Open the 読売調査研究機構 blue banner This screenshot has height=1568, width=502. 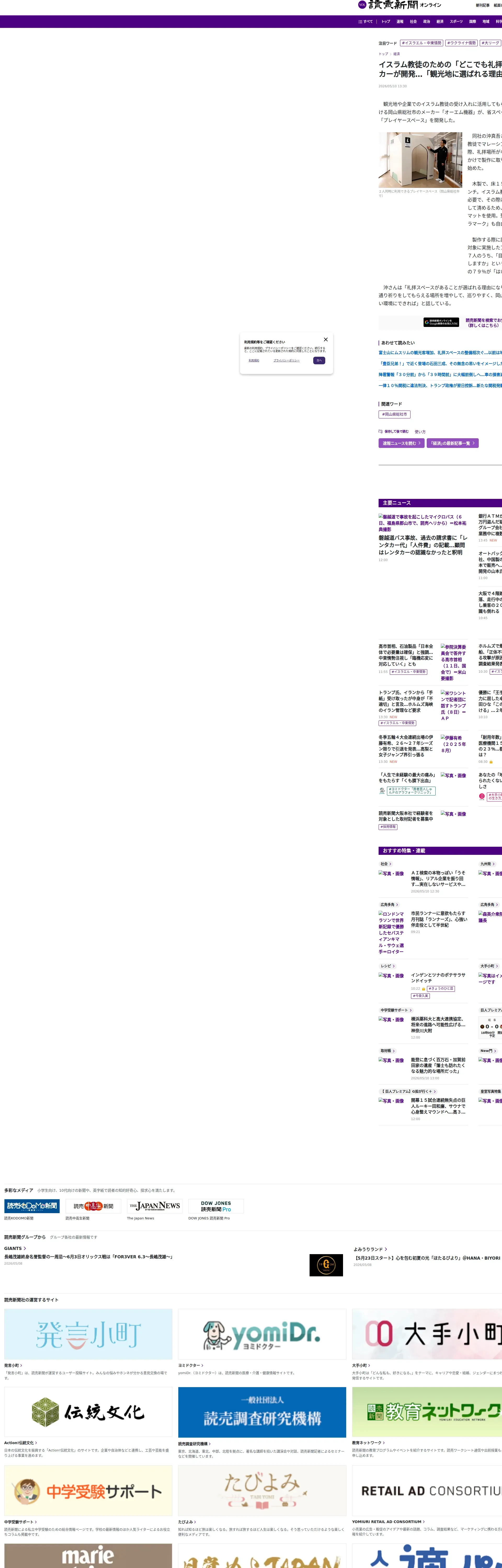(x=262, y=1412)
